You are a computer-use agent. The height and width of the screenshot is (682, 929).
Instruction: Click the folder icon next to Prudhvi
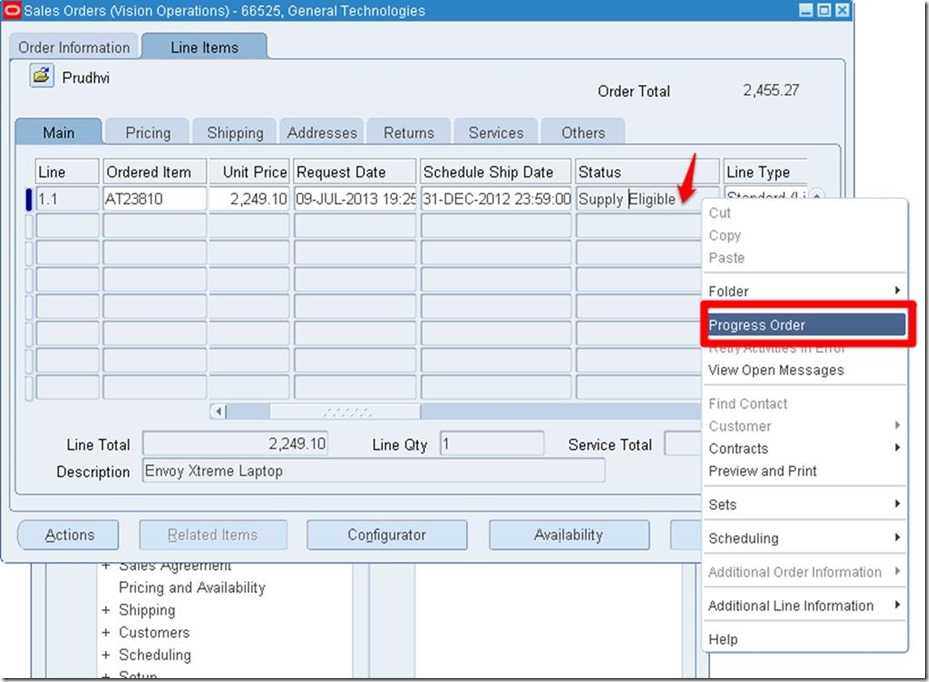(x=41, y=76)
